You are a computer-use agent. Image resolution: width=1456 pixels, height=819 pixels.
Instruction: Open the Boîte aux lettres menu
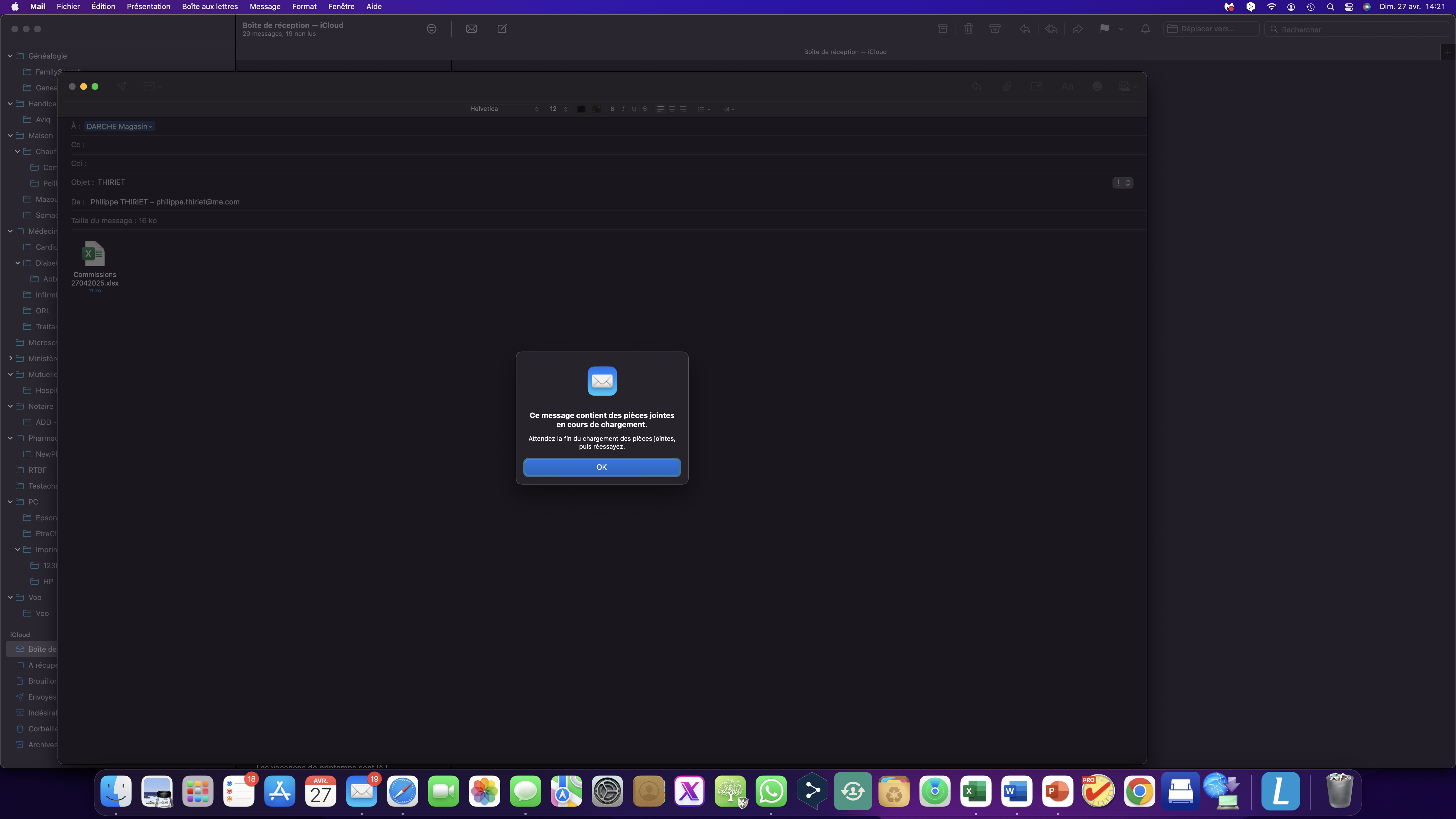tap(210, 7)
